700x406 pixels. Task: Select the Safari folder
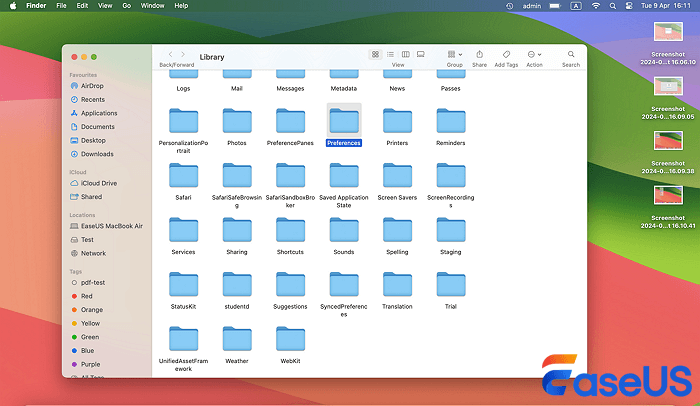183,176
